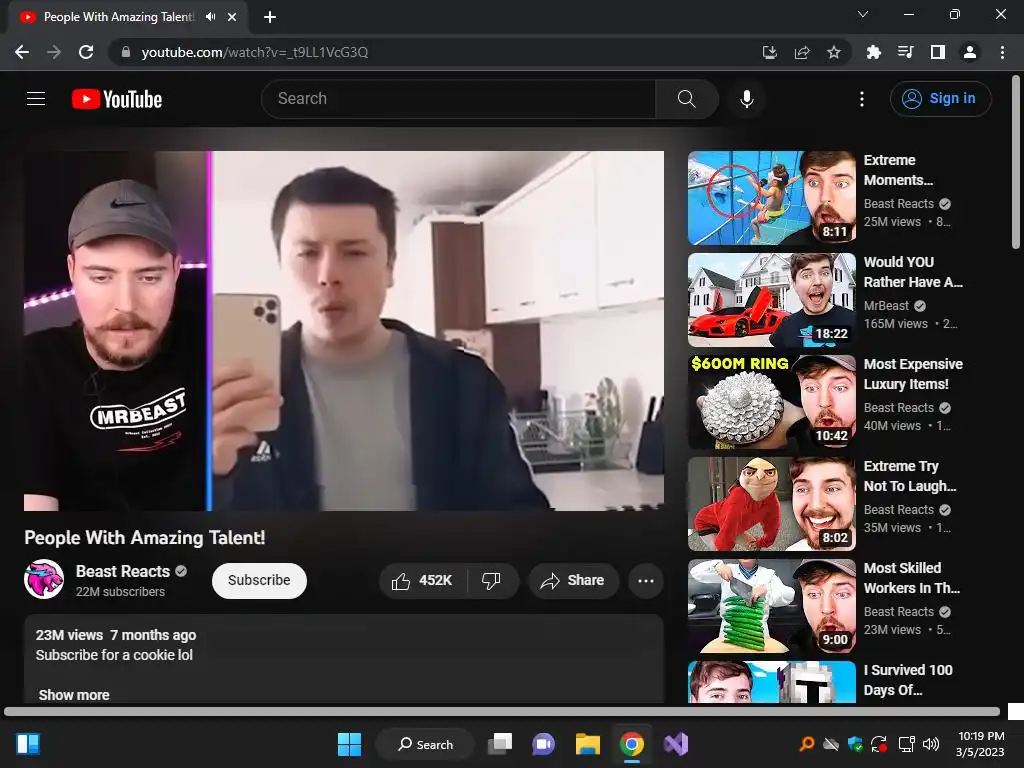Like the video with thumbs up
Image resolution: width=1024 pixels, height=768 pixels.
(x=423, y=581)
